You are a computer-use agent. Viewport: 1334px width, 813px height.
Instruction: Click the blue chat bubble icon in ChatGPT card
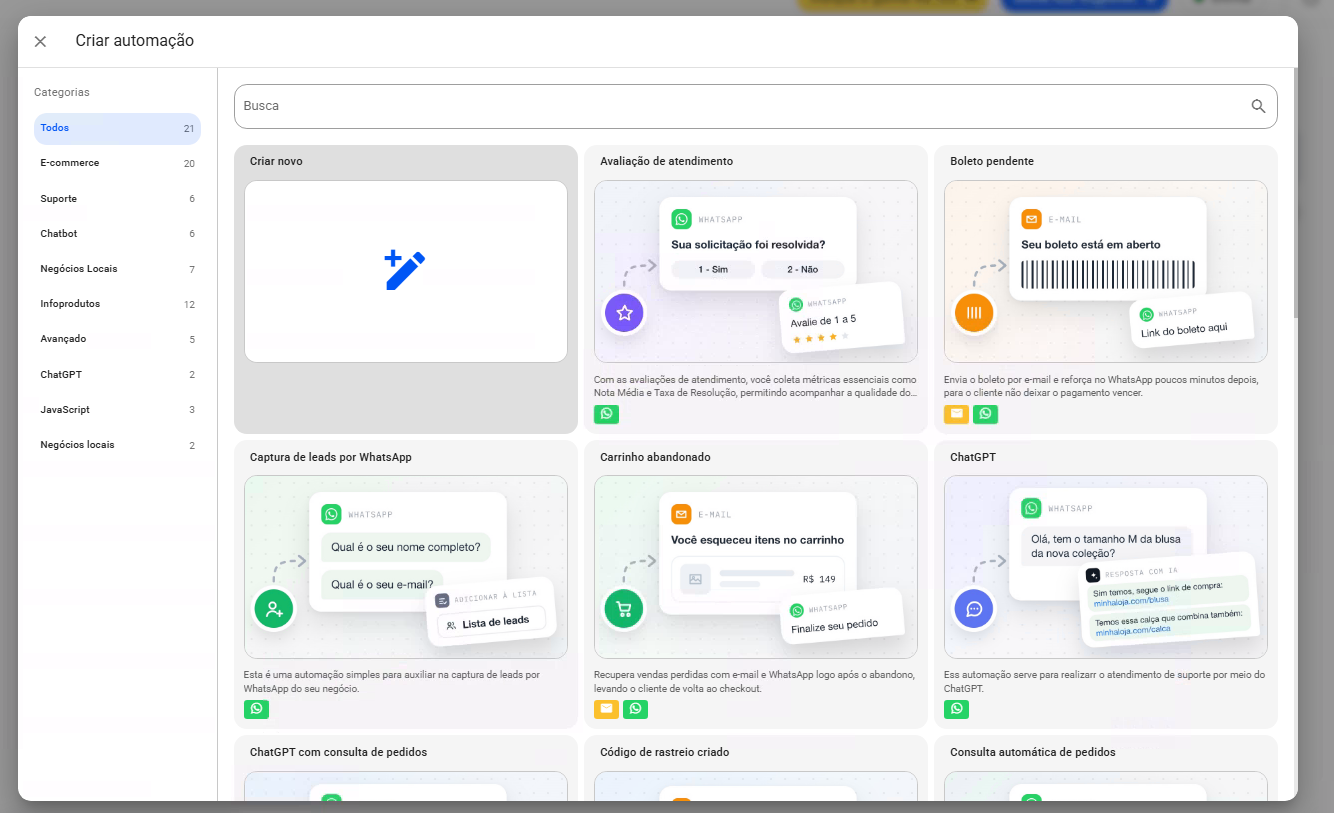[x=974, y=608]
